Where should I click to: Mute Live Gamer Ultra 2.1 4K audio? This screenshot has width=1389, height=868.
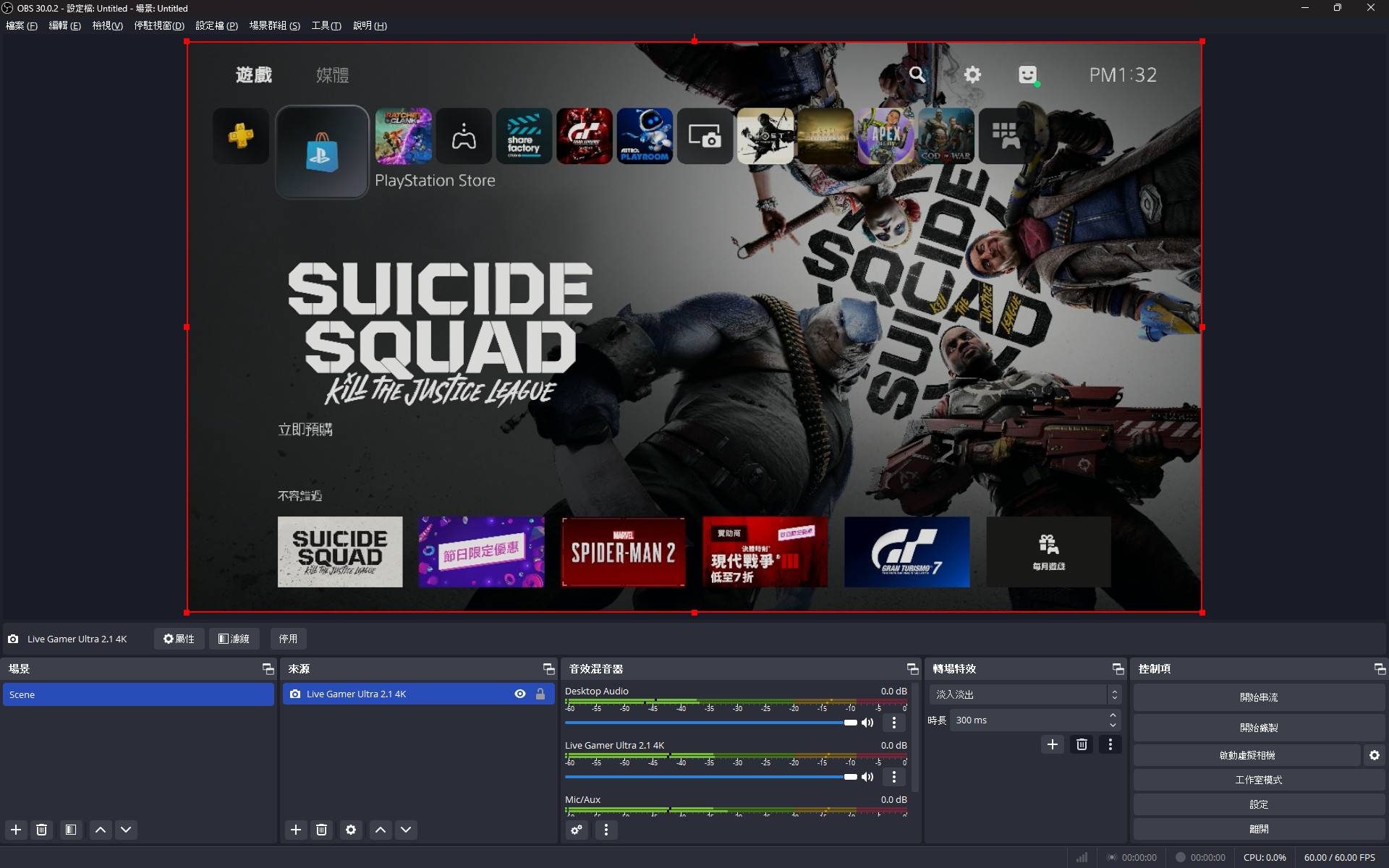click(x=868, y=777)
